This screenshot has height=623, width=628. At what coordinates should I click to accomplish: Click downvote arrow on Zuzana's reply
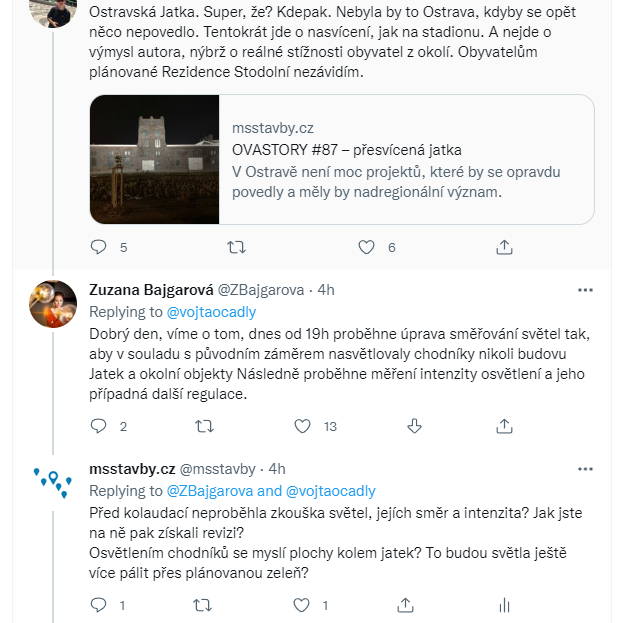coord(415,426)
